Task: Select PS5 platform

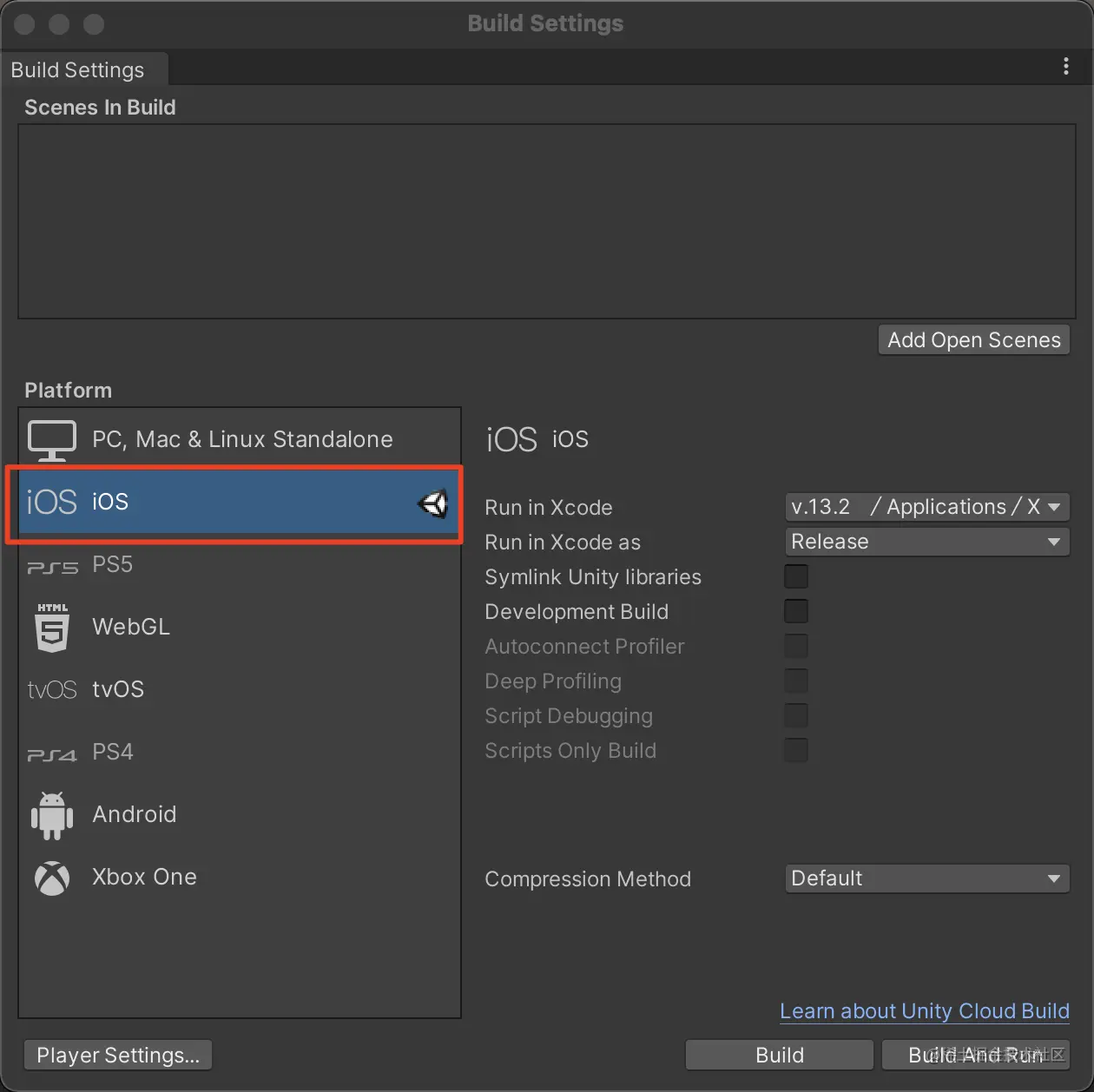Action: point(240,564)
